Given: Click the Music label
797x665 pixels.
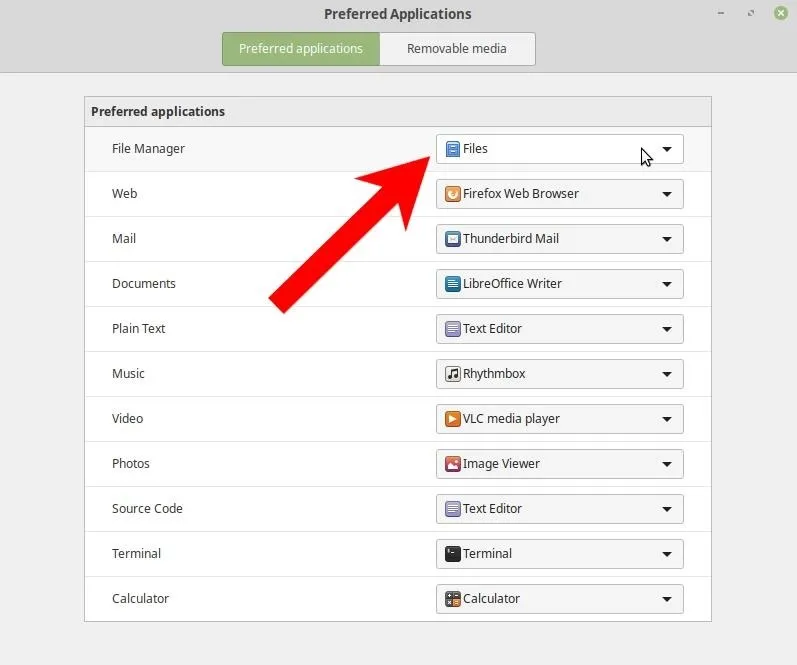Looking at the screenshot, I should [x=128, y=374].
